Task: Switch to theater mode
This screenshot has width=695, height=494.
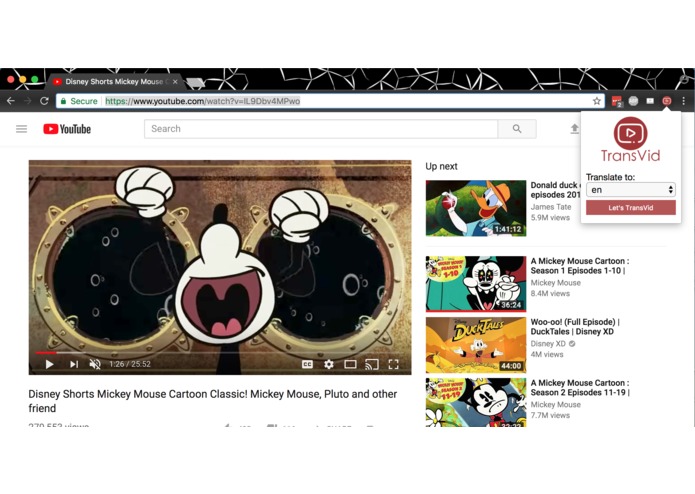Action: coord(350,364)
